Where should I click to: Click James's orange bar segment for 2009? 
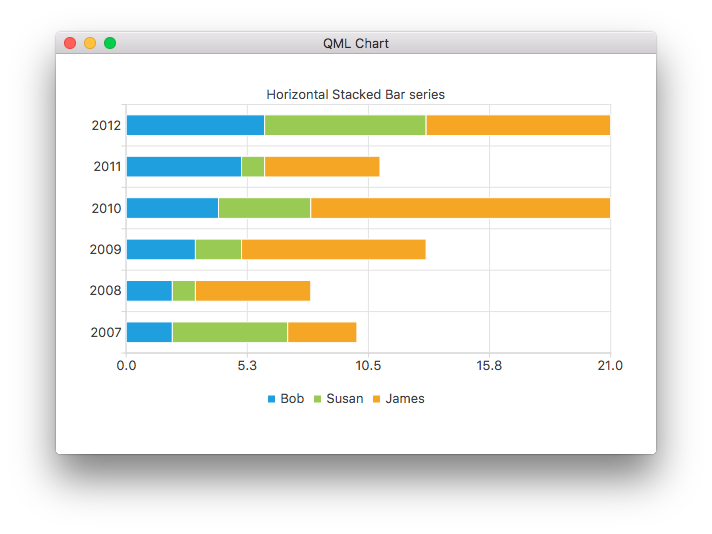[333, 249]
